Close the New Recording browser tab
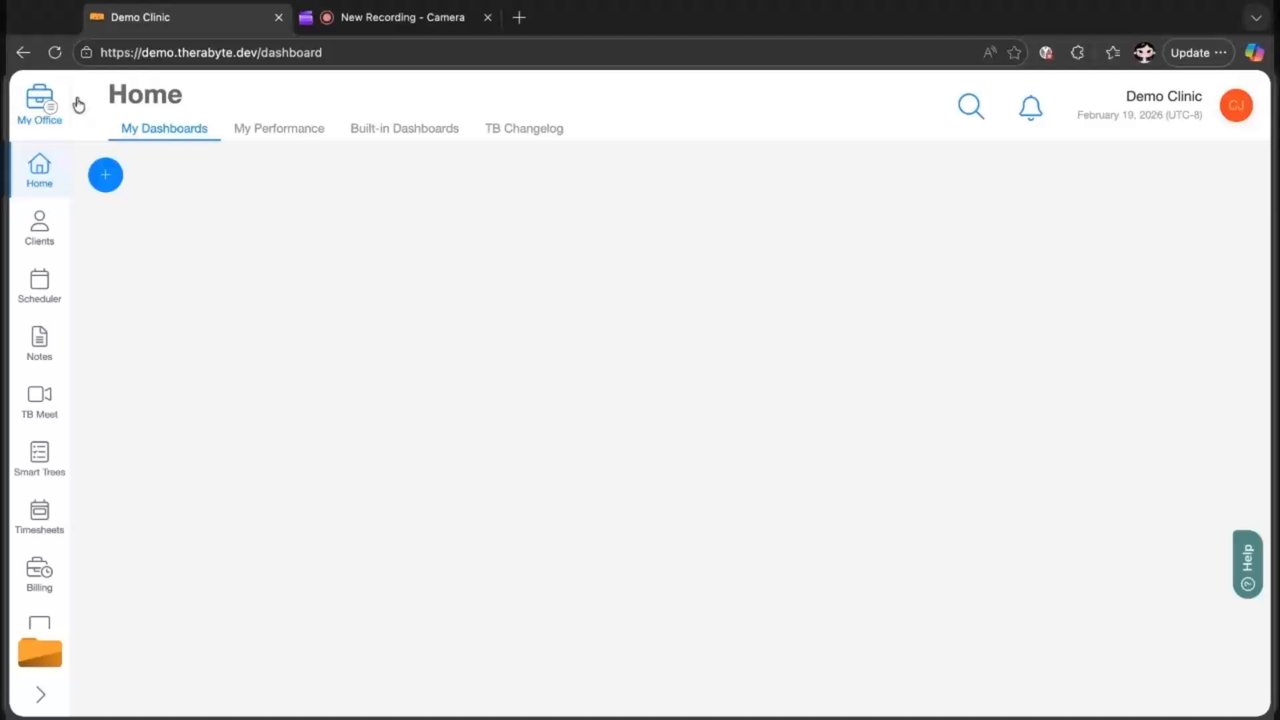Screen dimensions: 1280x720 click(x=488, y=17)
